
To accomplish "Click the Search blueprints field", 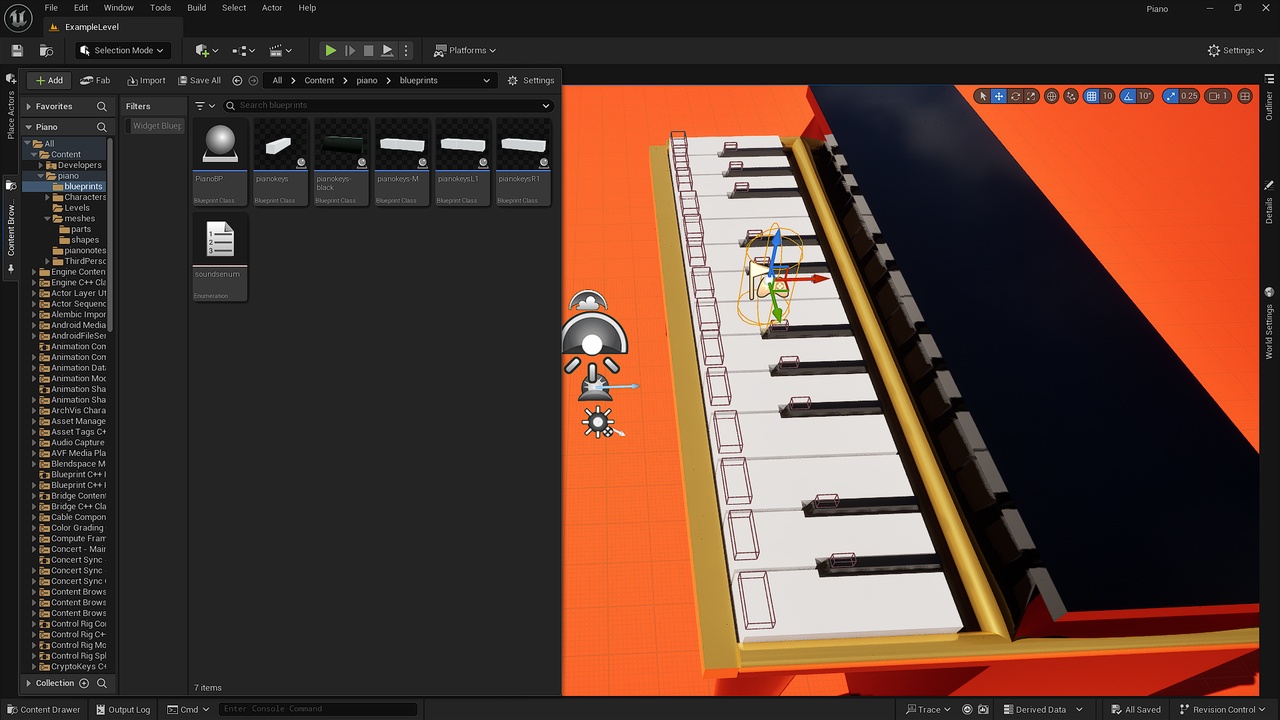I will 388,105.
